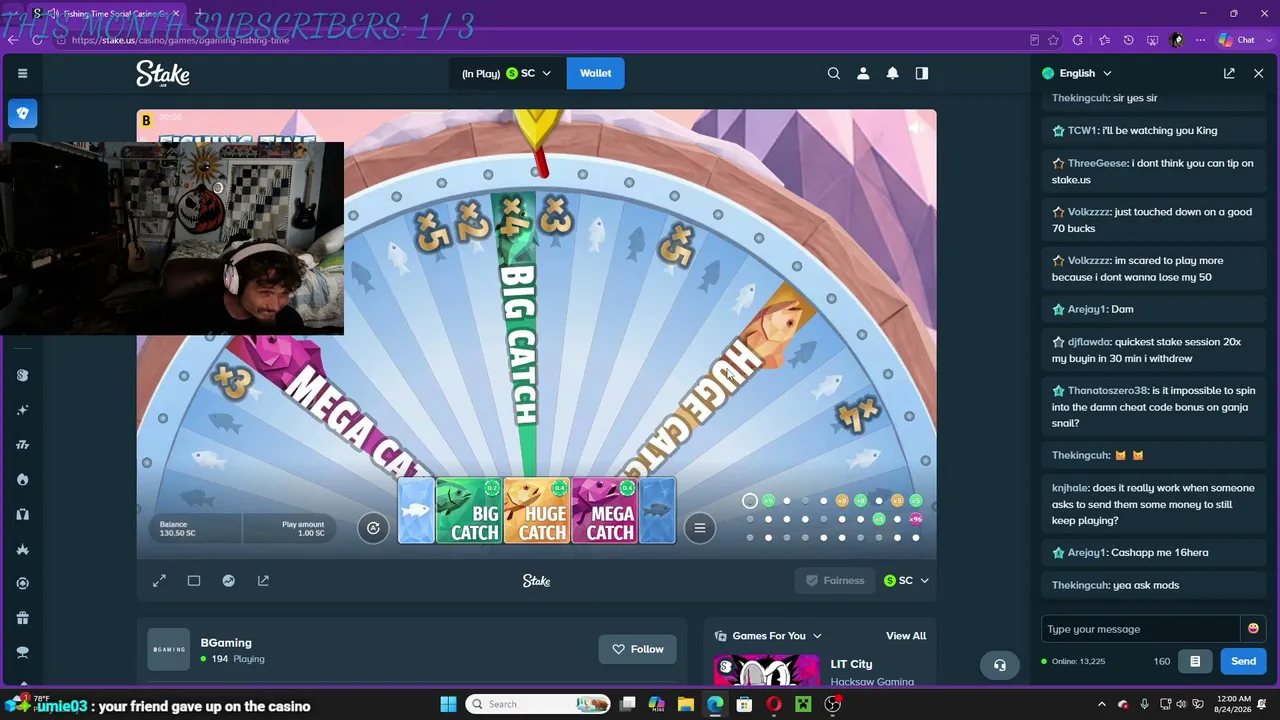Viewport: 1280px width, 720px height.
Task: Open File Explorer from the taskbar
Action: click(x=686, y=704)
